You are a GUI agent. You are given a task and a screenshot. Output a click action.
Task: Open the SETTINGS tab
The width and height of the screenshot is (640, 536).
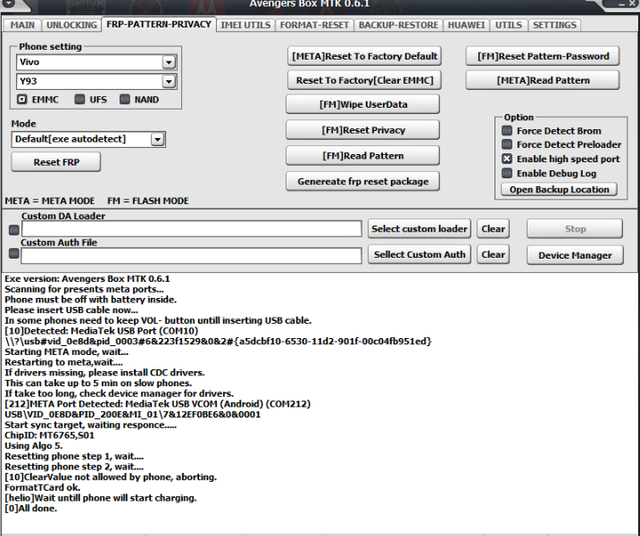click(554, 25)
